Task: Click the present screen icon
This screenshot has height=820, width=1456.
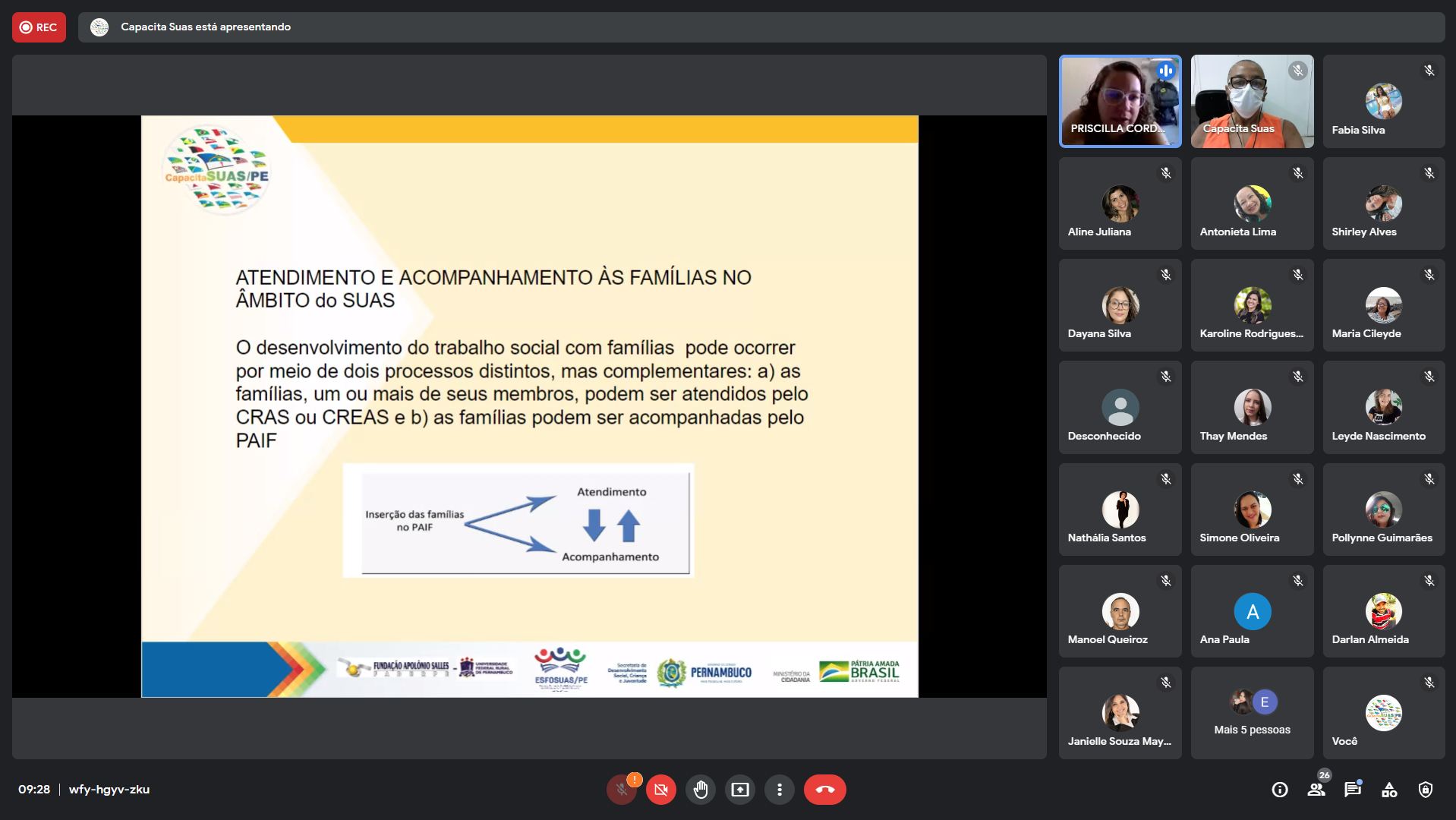Action: (x=740, y=790)
